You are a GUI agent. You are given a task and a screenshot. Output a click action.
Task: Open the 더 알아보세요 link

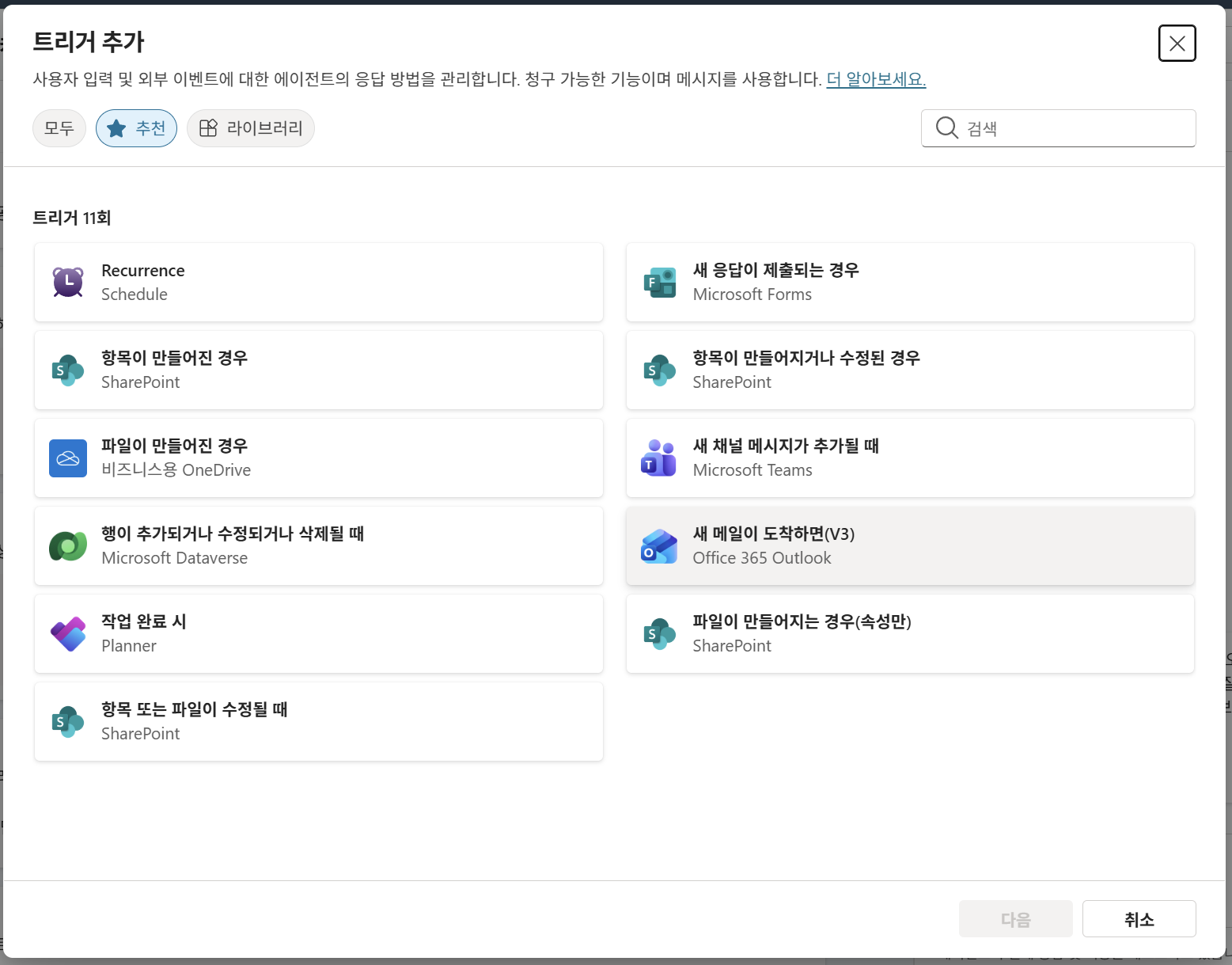876,79
